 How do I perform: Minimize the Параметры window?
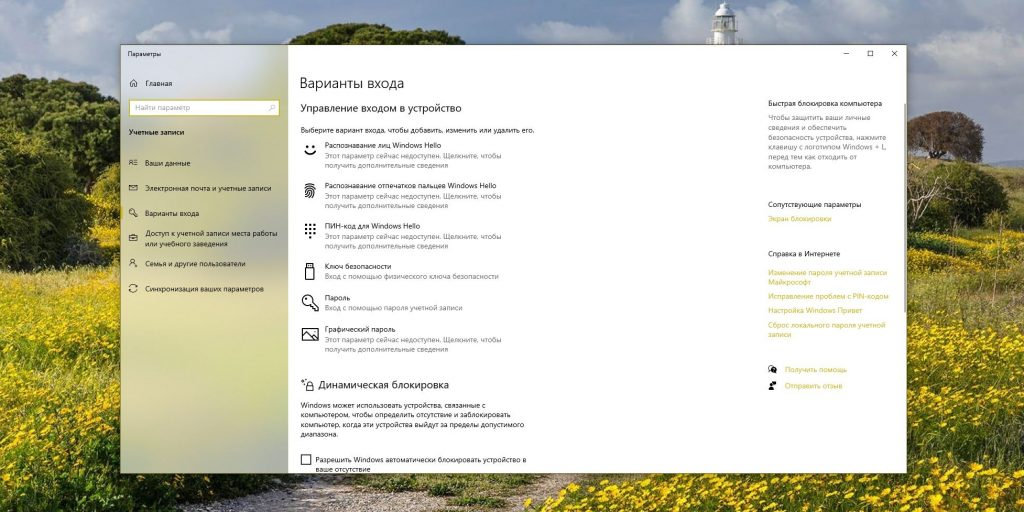click(x=846, y=54)
